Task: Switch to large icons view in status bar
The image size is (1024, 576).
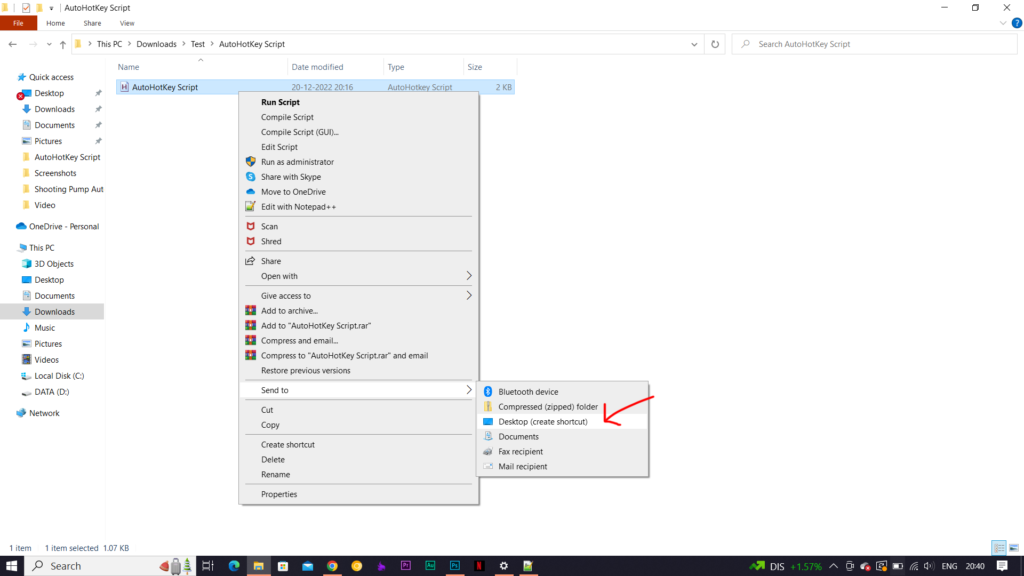Action: click(x=1014, y=548)
